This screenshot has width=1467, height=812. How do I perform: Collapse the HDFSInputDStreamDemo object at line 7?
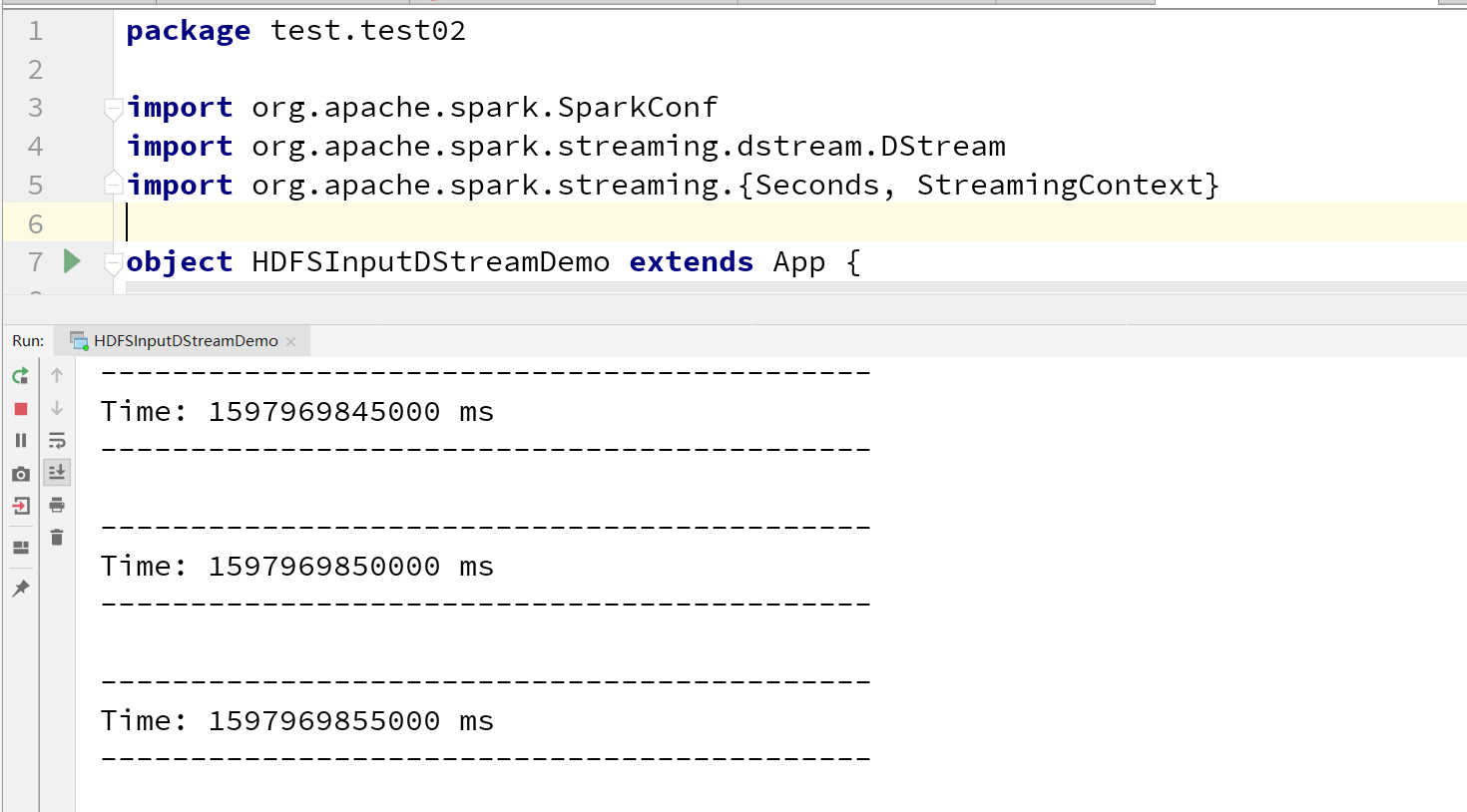pos(113,262)
